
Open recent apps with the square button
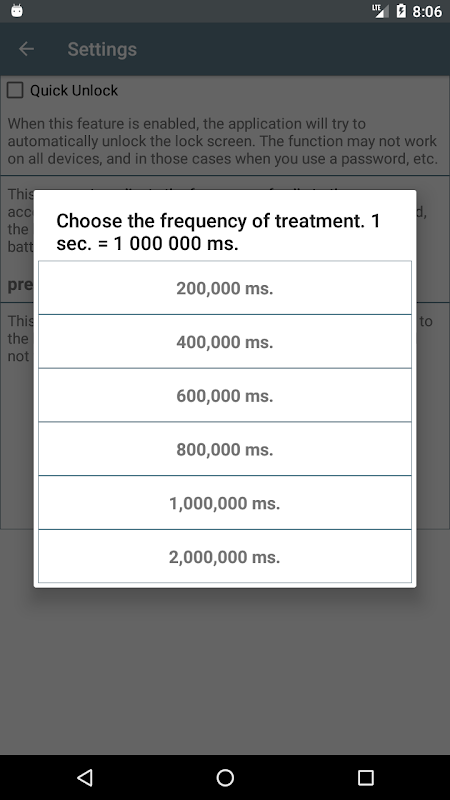point(365,777)
